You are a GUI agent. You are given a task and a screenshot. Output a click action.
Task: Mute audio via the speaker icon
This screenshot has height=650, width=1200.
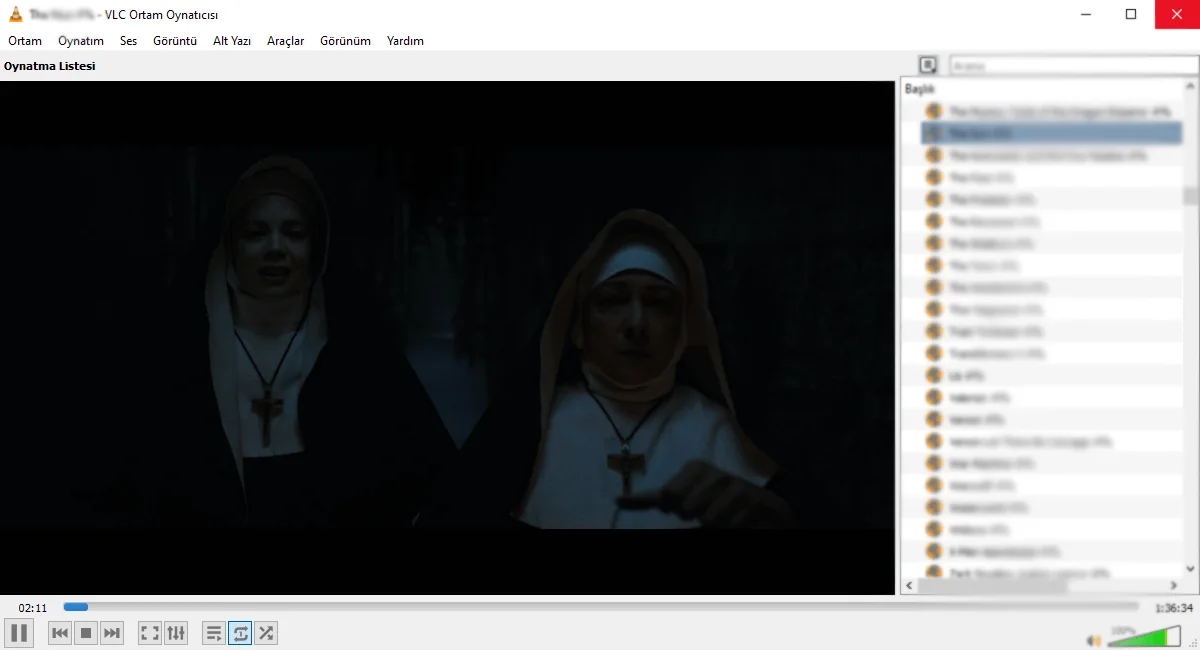point(1094,640)
